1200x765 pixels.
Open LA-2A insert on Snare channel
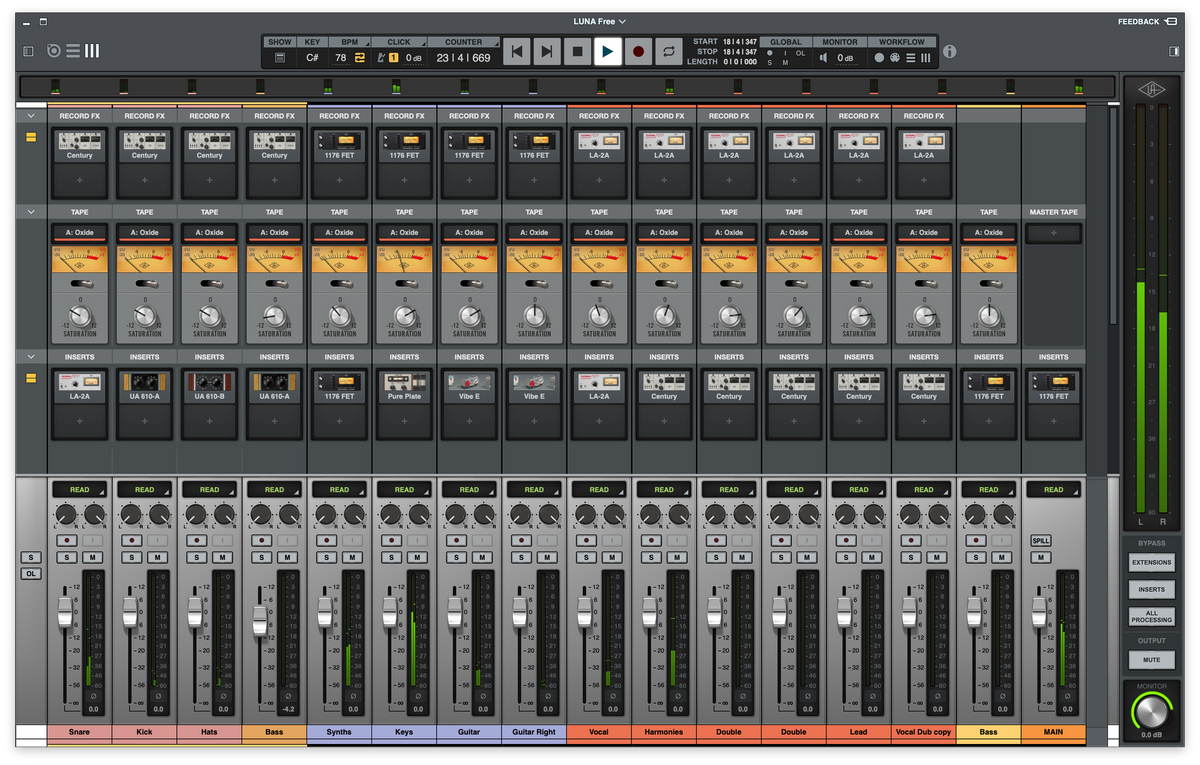[x=80, y=387]
